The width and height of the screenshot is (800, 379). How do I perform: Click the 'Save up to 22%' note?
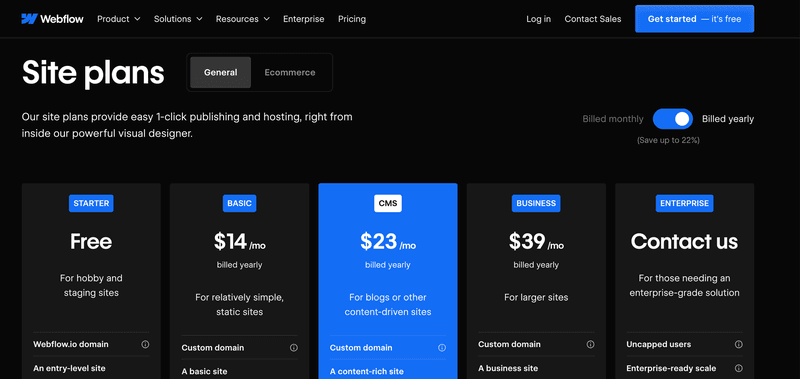(668, 140)
